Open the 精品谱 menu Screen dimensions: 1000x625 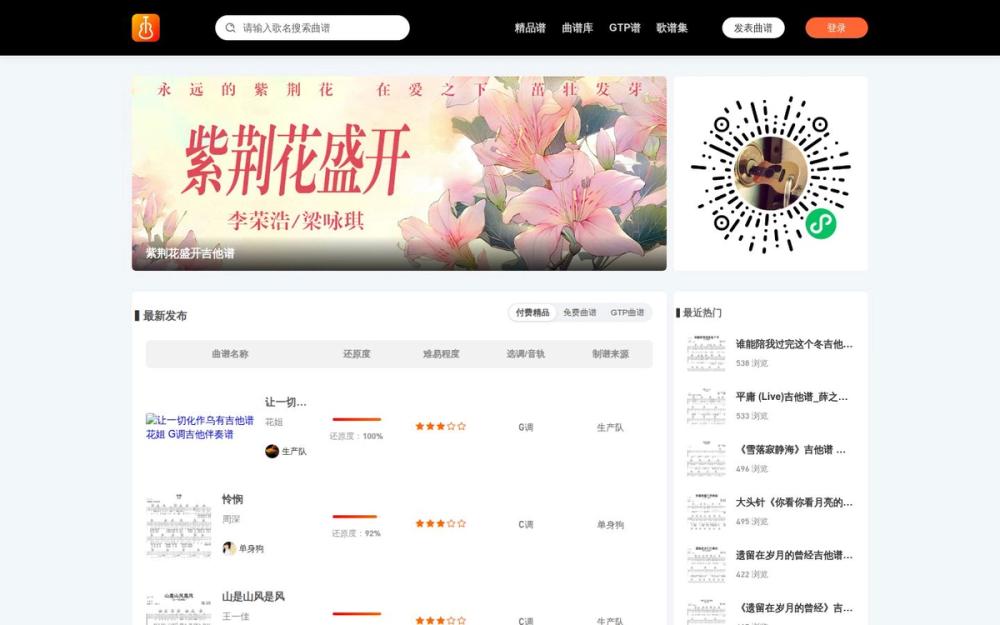point(530,28)
